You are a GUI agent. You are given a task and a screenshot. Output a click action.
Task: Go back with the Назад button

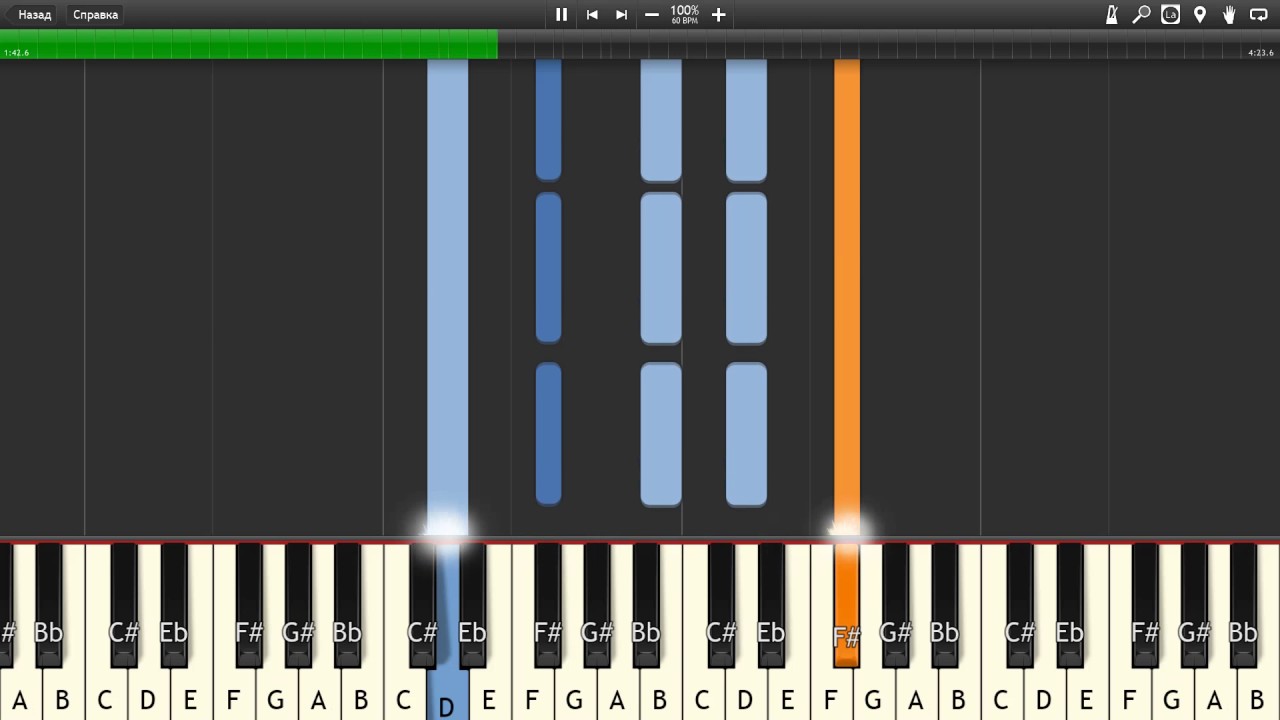[33, 15]
